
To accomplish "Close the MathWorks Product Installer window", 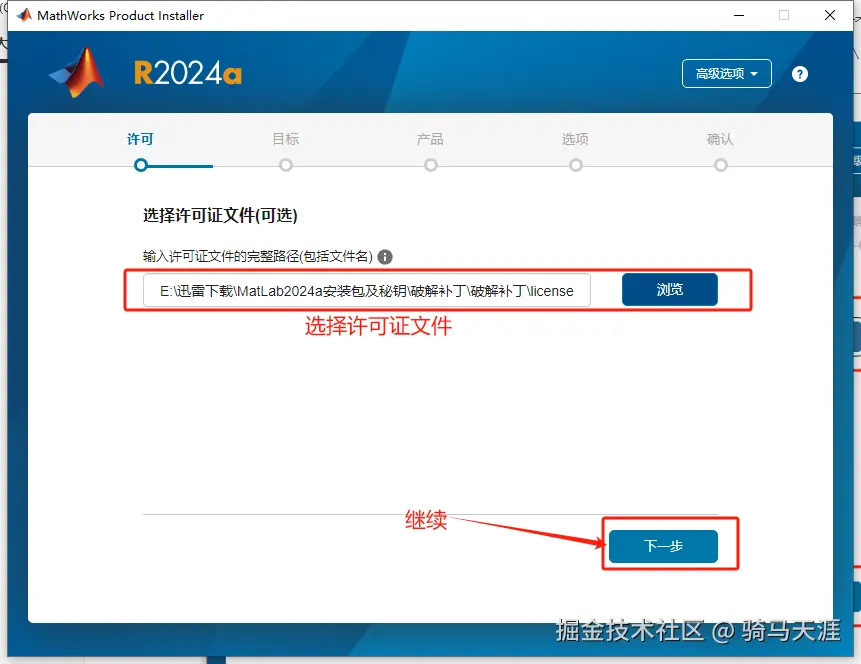I will 830,15.
